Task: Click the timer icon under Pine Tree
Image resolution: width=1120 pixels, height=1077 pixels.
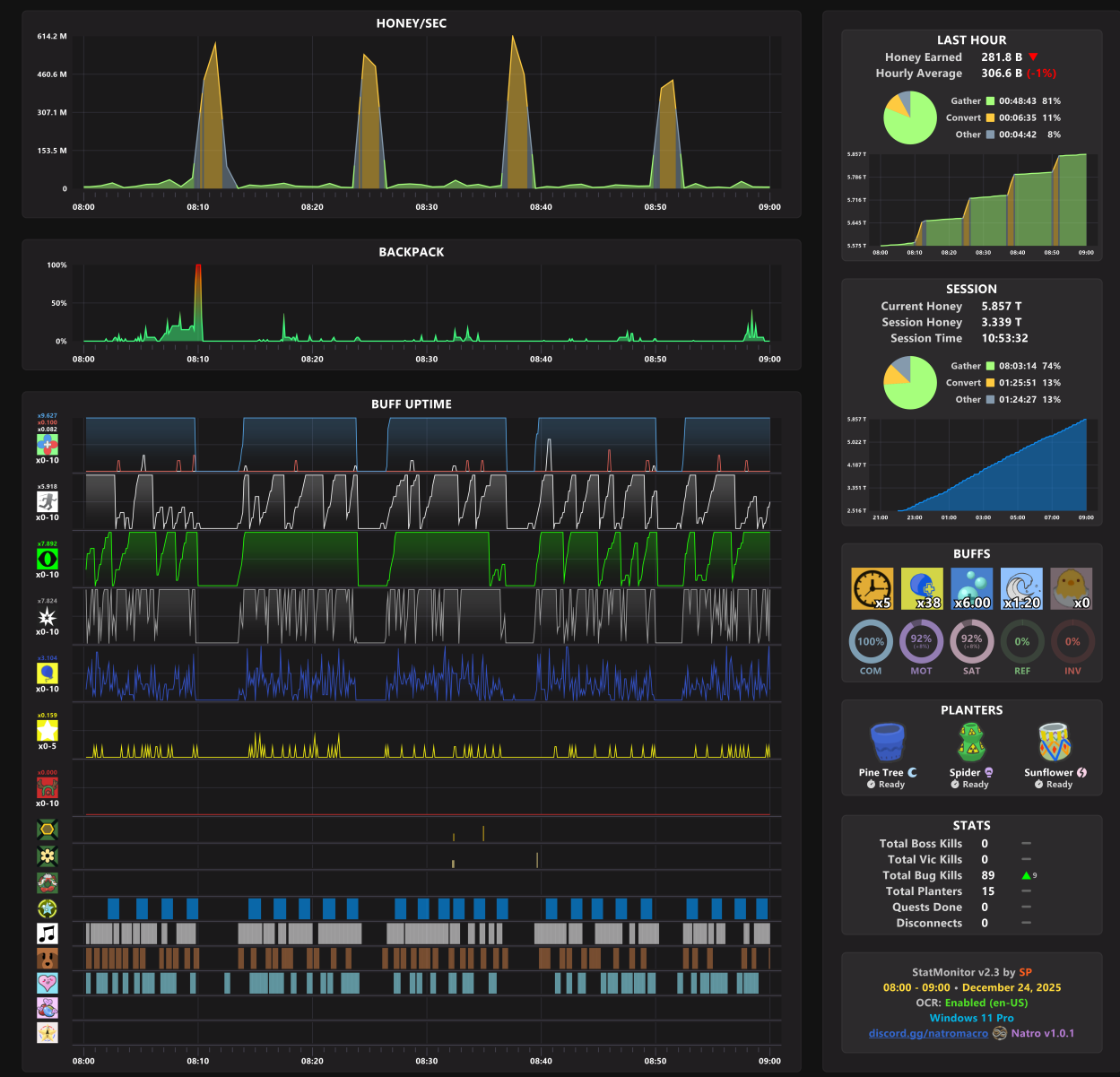Action: pos(871,785)
